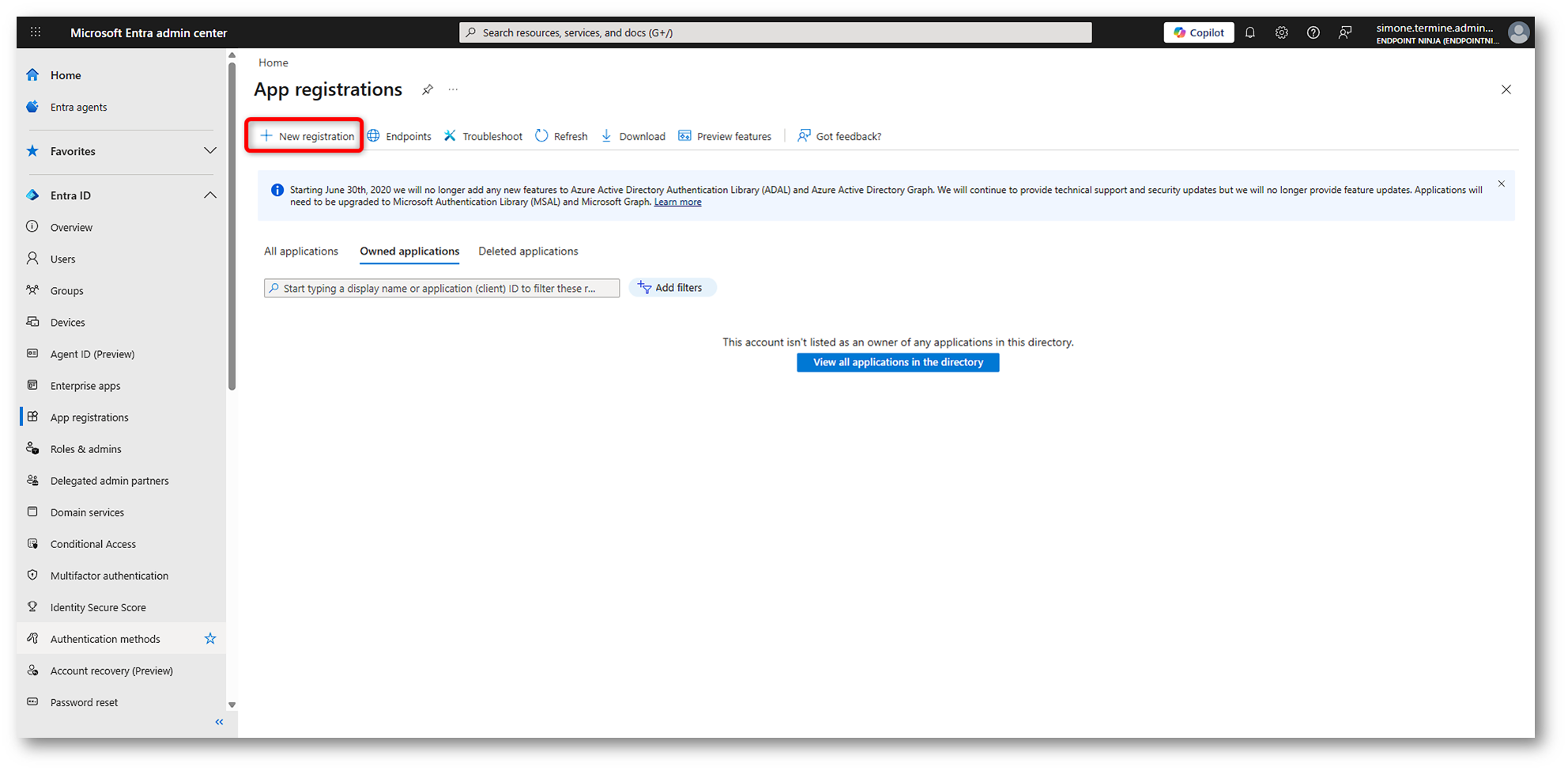Click the Users person icon
1568x771 pixels.
tap(32, 259)
